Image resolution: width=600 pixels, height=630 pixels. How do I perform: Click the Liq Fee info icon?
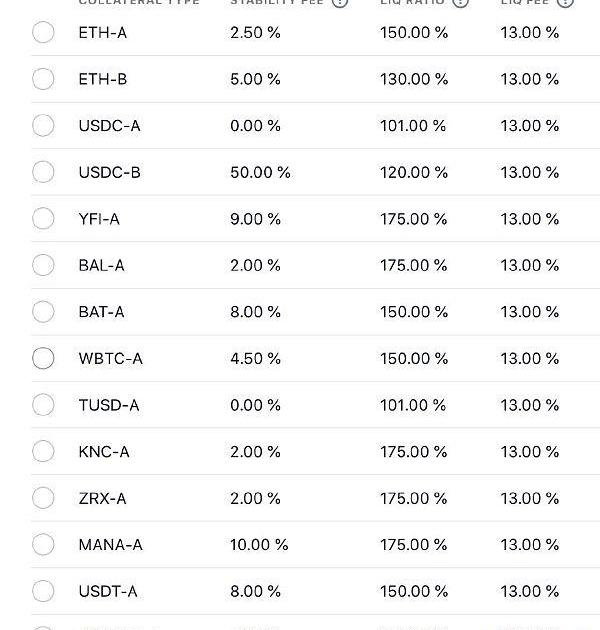pos(565,2)
